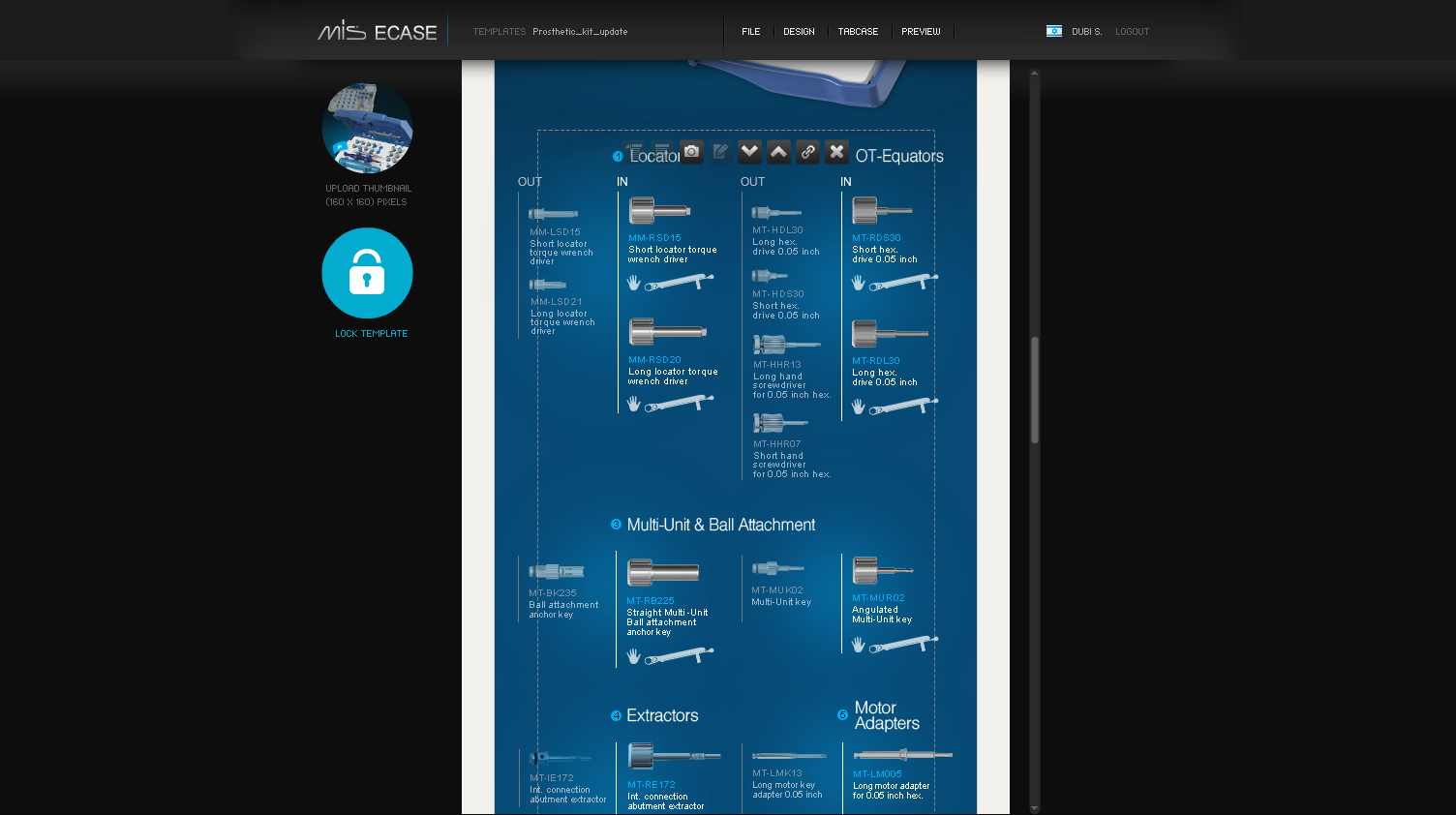
Task: Click the hand icon under MM-RSD15
Action: pos(634,283)
